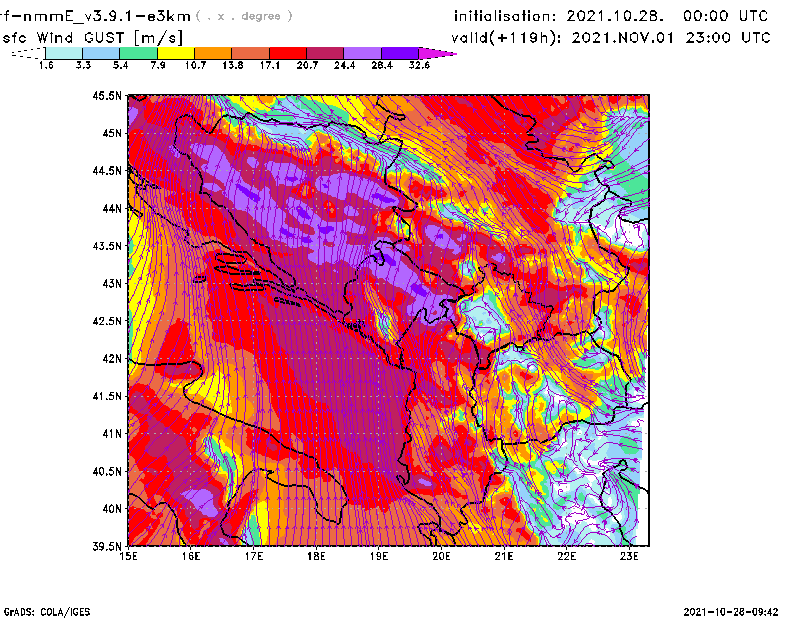Click latitude label '43.5N'
This screenshot has width=800, height=618.
(x=107, y=246)
